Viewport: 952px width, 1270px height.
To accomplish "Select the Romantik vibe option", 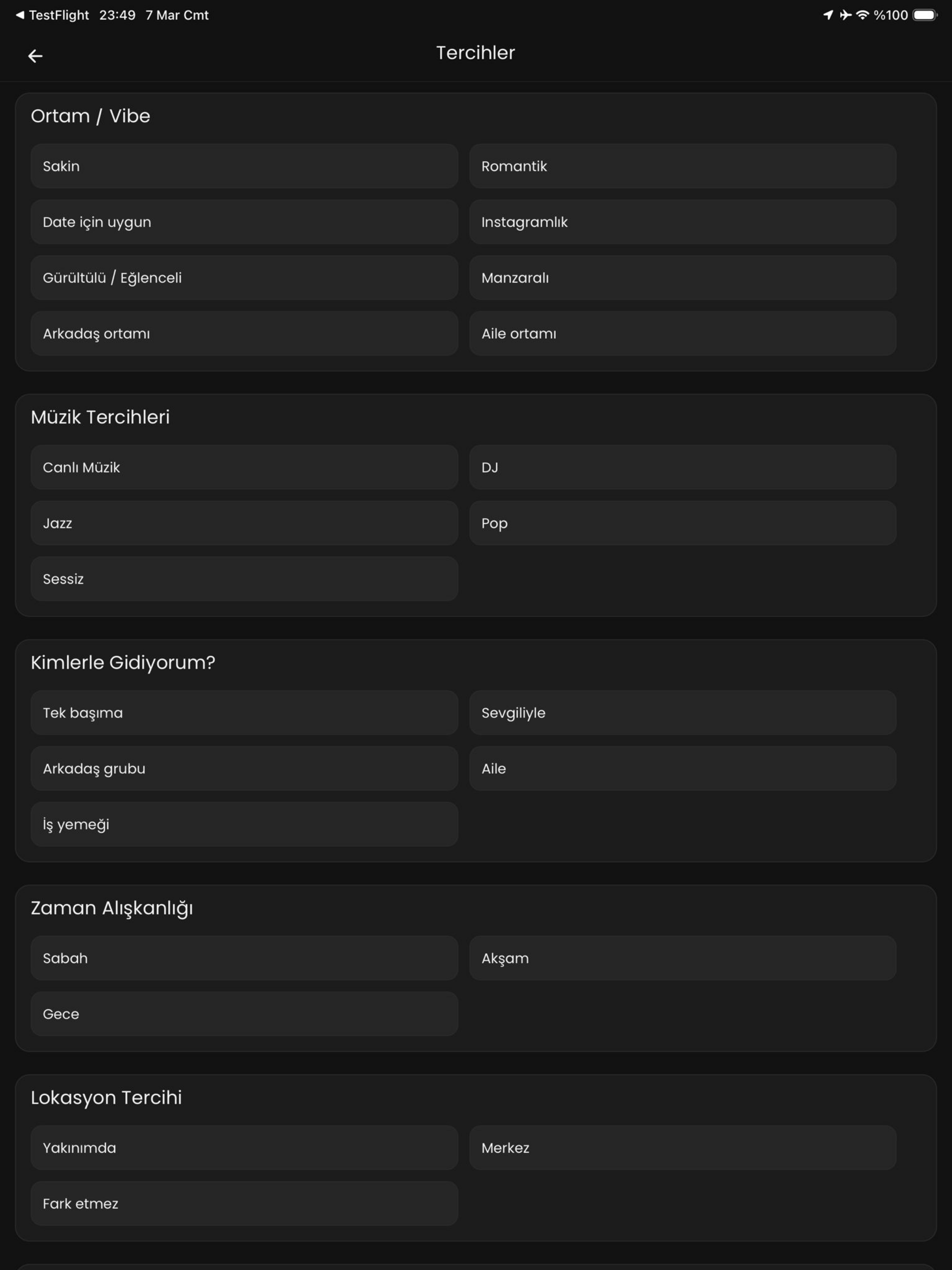I will [x=683, y=166].
